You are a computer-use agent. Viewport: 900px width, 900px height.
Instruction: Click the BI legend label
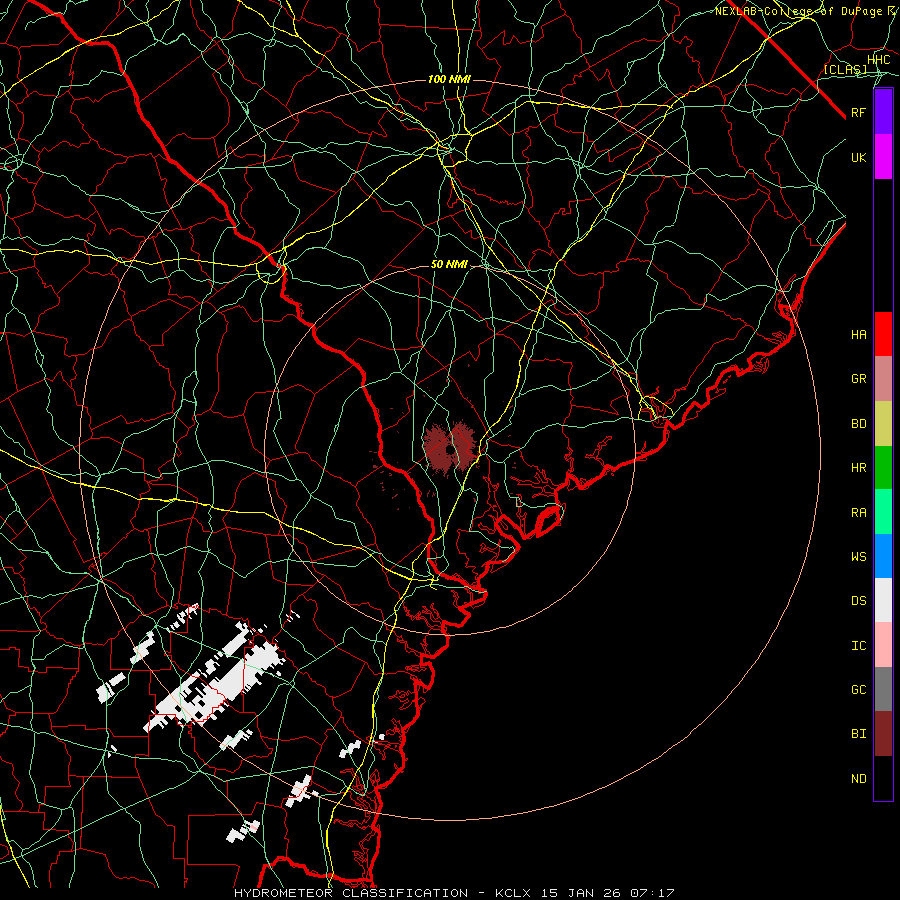[858, 734]
